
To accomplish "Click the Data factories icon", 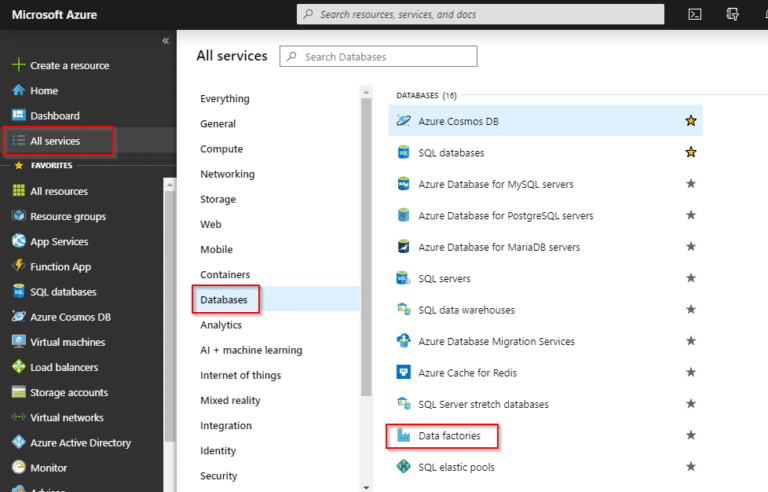I will pyautogui.click(x=404, y=436).
